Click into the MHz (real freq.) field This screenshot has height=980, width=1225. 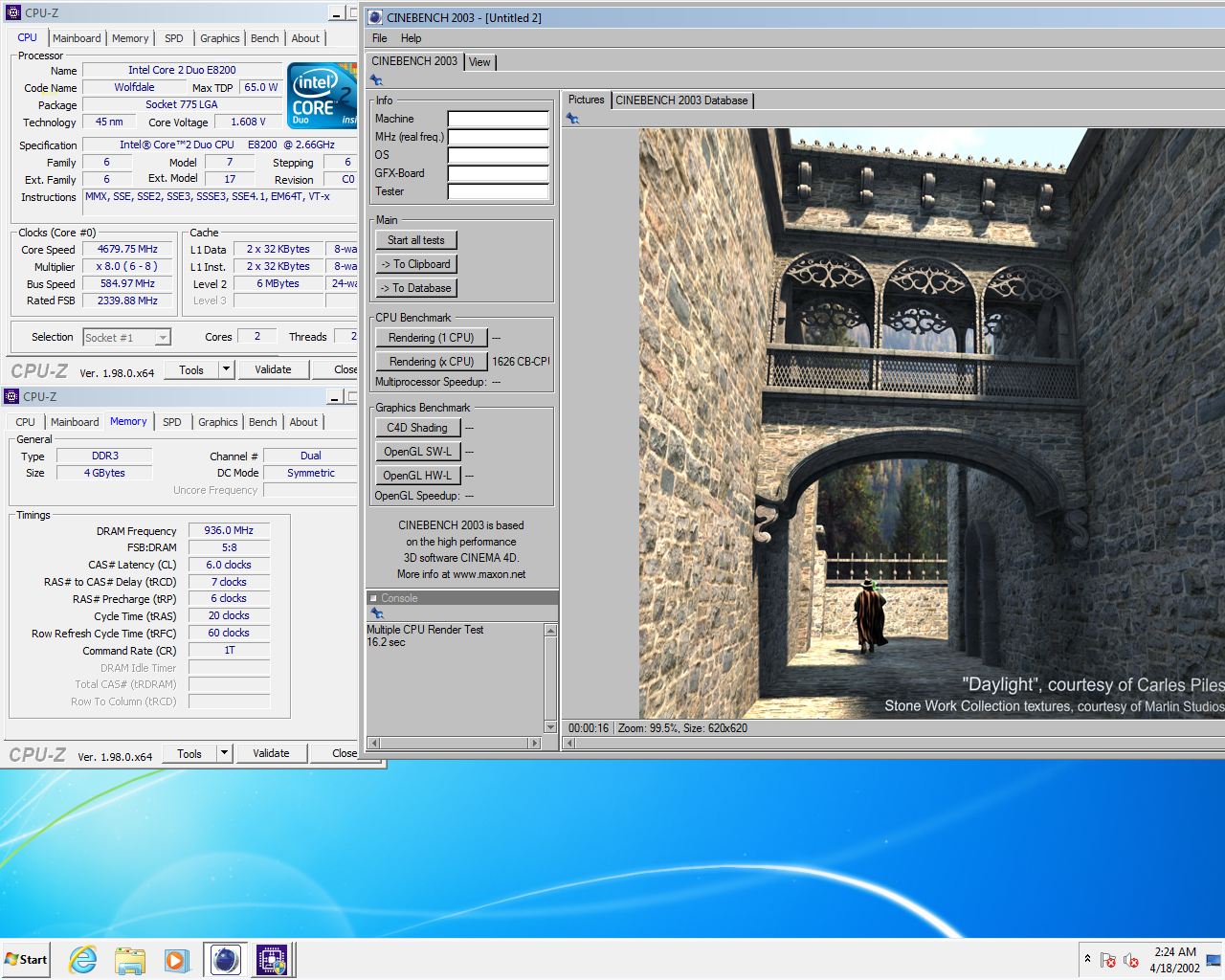coord(499,137)
